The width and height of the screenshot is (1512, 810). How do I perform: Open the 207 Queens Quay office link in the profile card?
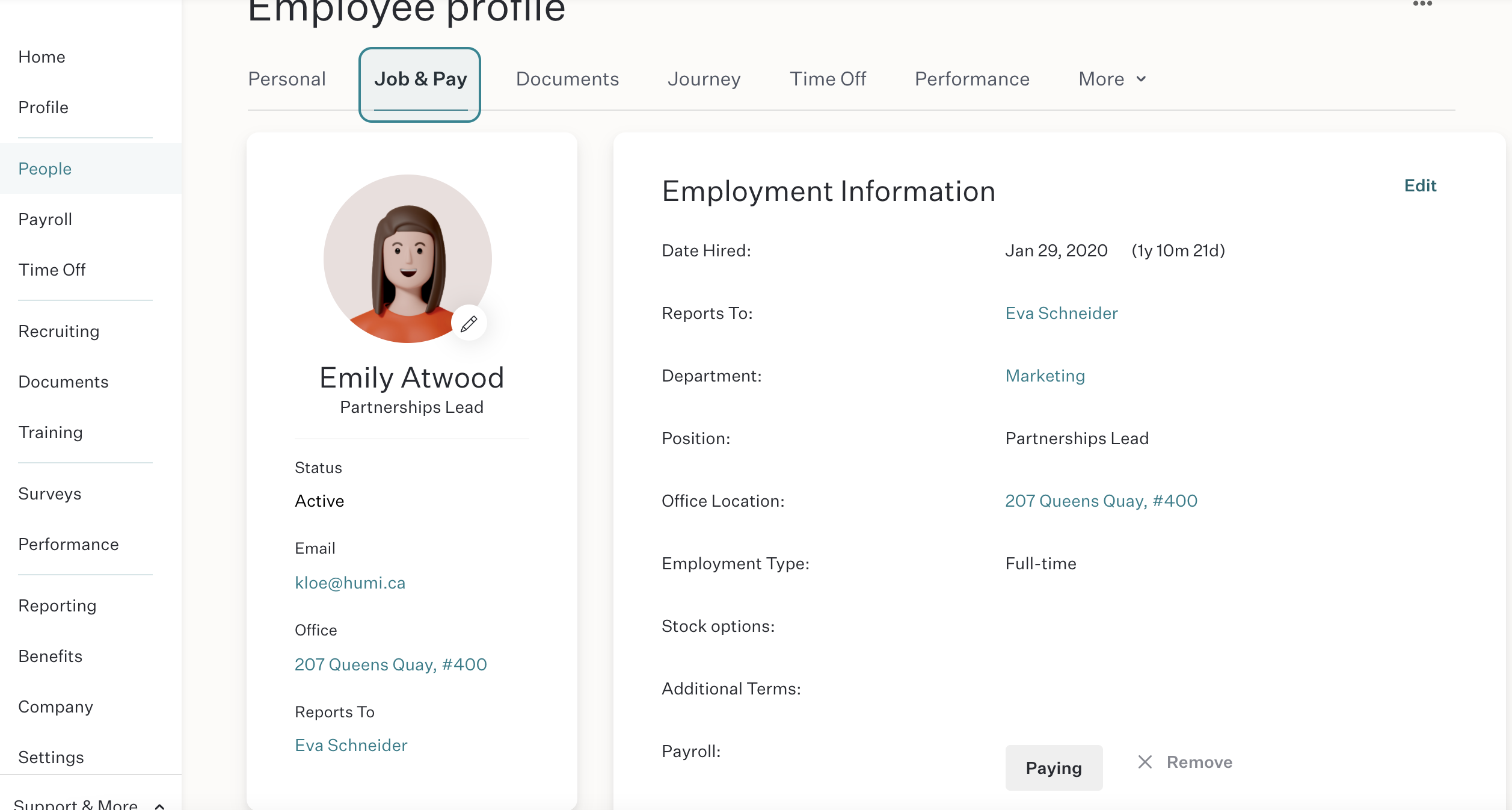pyautogui.click(x=391, y=664)
